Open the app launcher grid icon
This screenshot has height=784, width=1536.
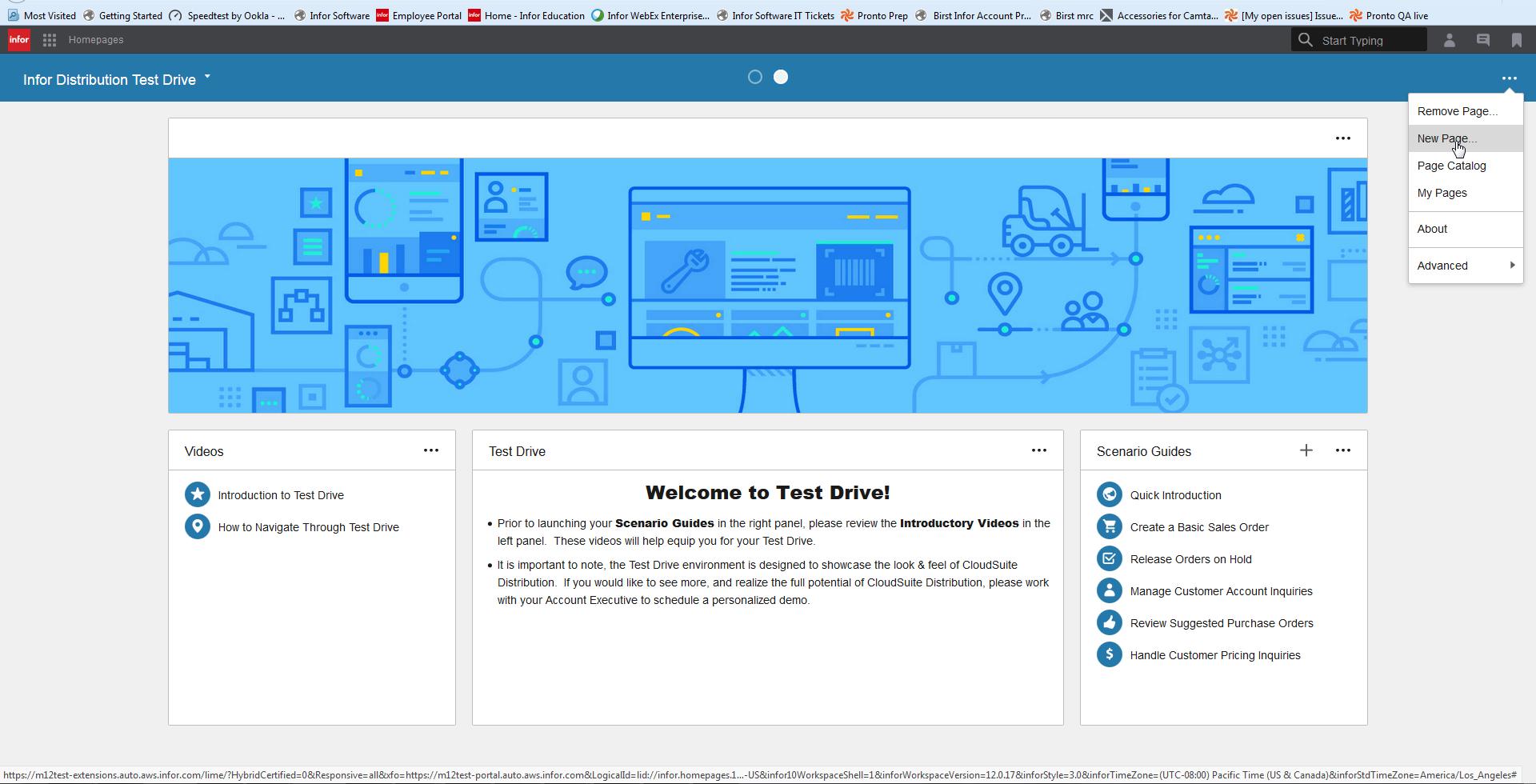(x=50, y=40)
